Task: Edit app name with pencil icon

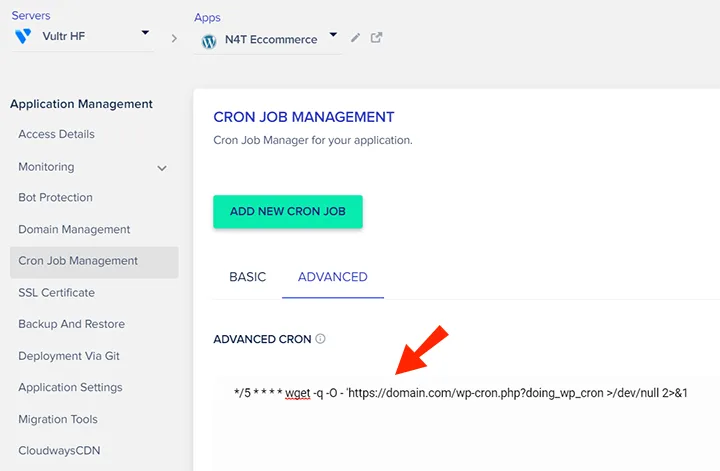Action: 355,38
